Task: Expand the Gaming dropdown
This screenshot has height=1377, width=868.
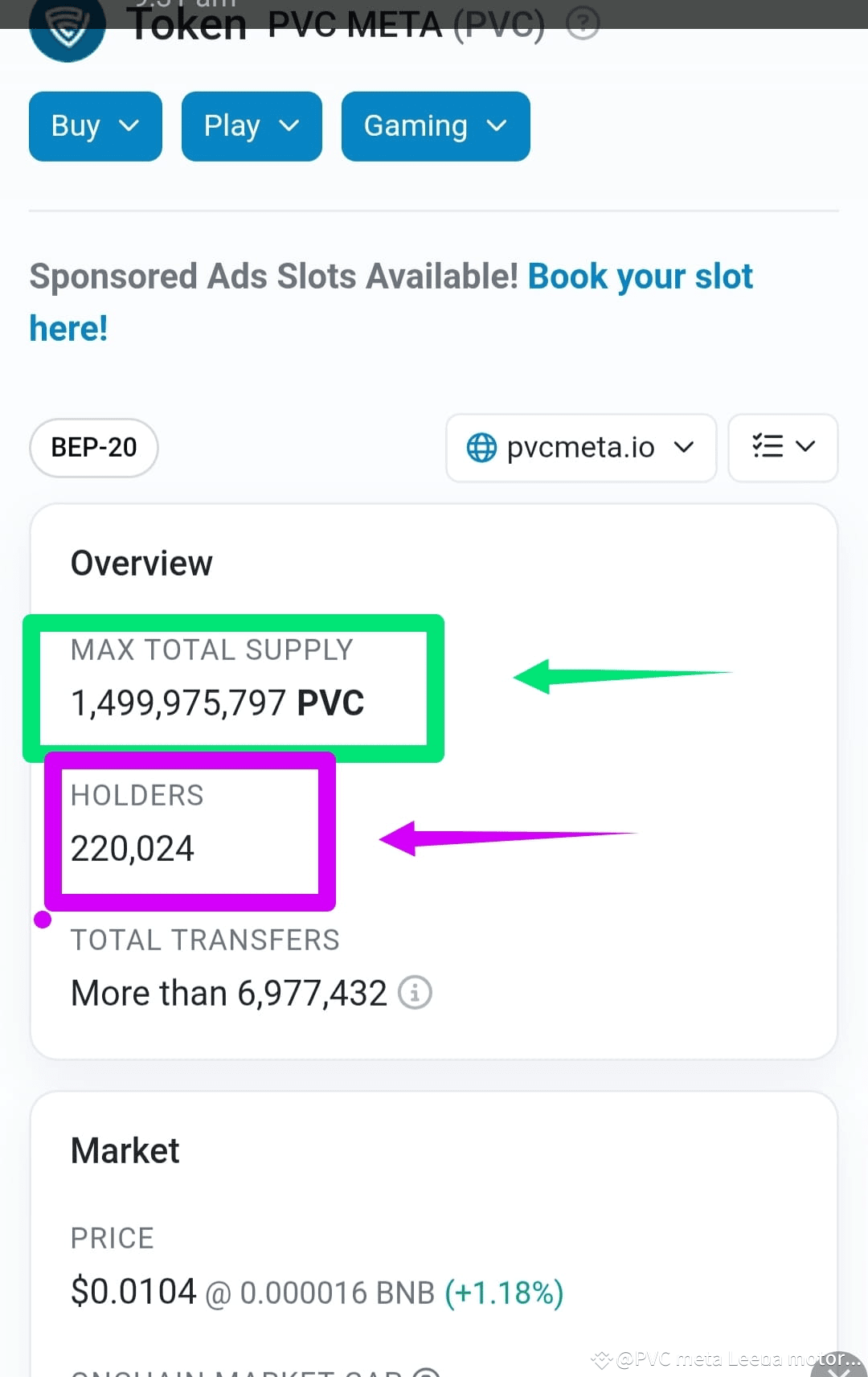Action: 435,126
